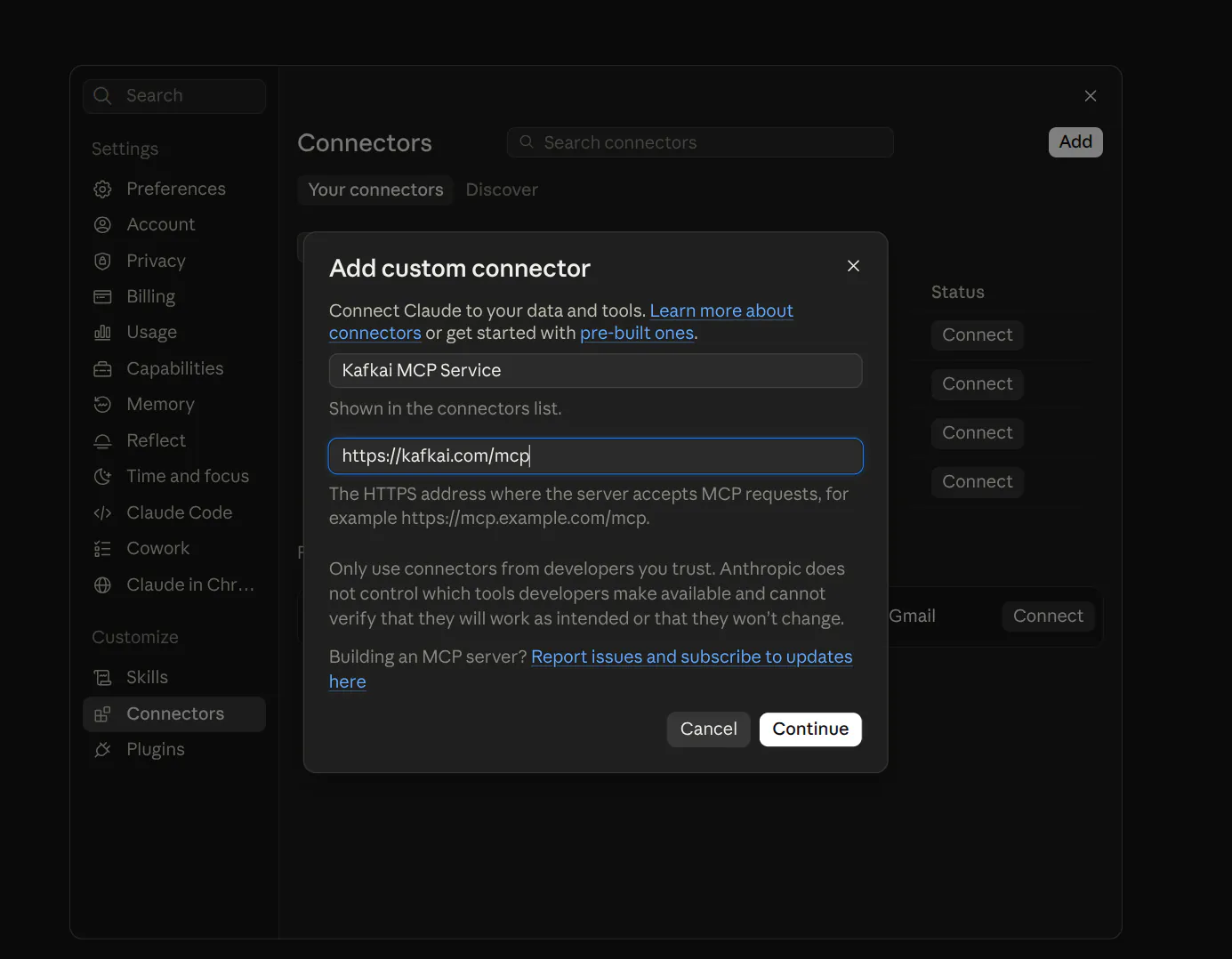Open Memory settings page
The height and width of the screenshot is (959, 1232).
pos(174,404)
